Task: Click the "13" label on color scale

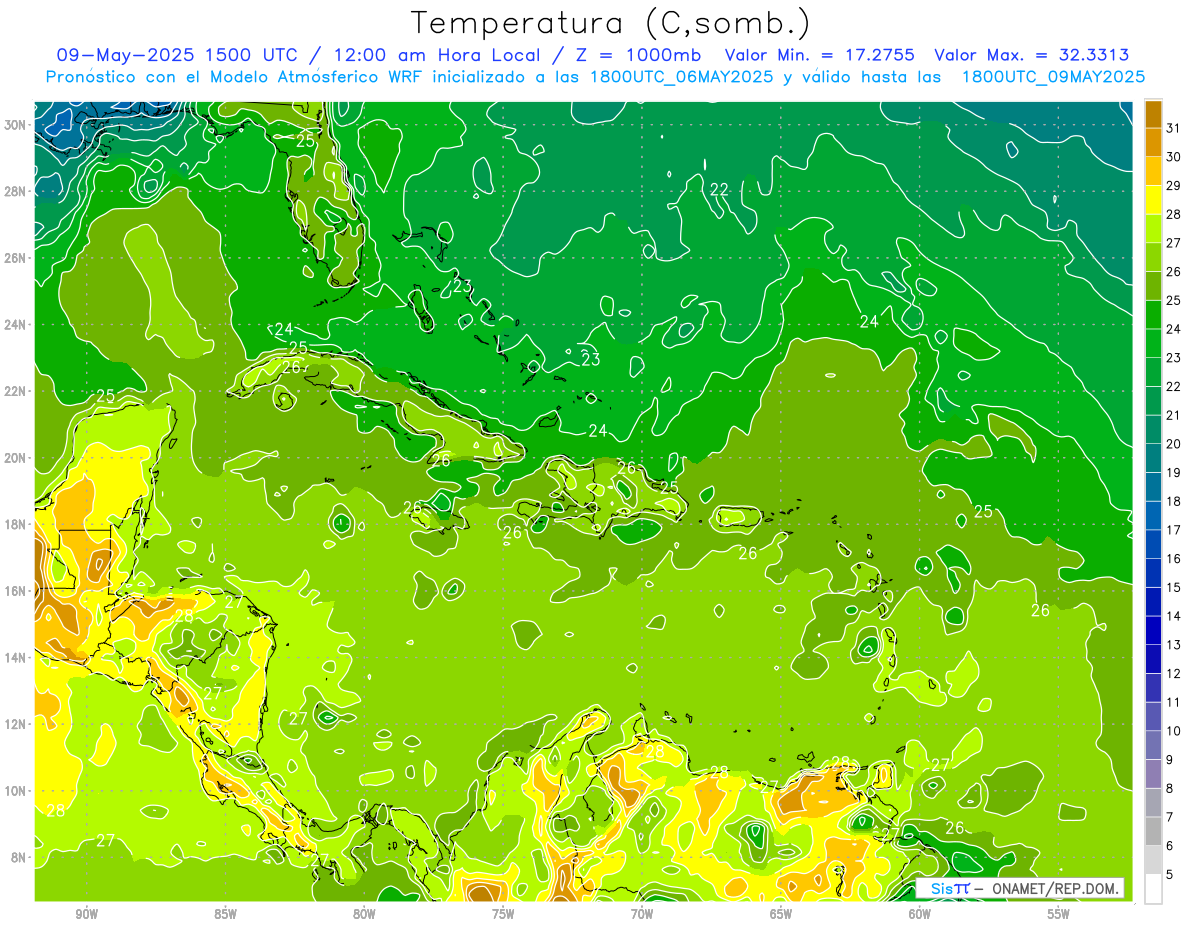Action: point(1173,644)
